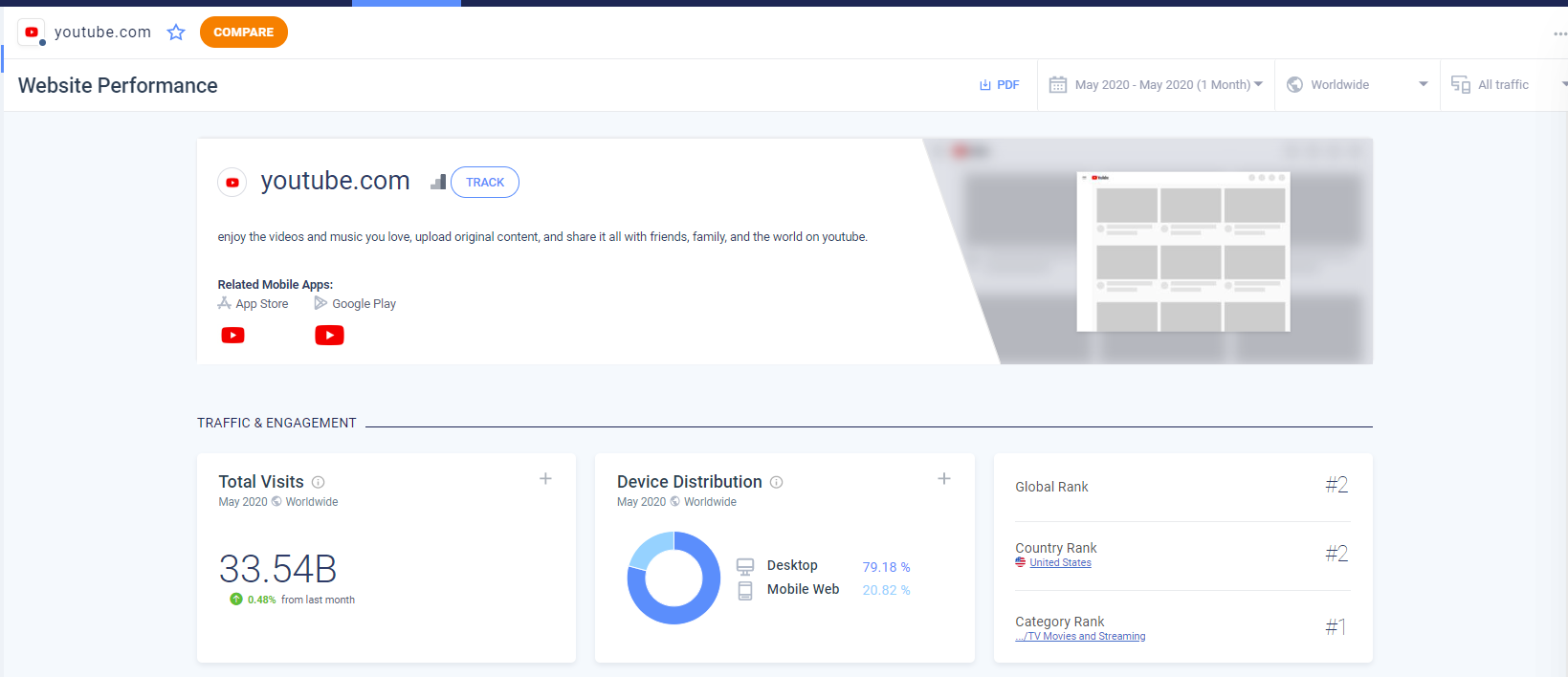Click the youtube.com text in header
The height and width of the screenshot is (677, 1568).
102,33
